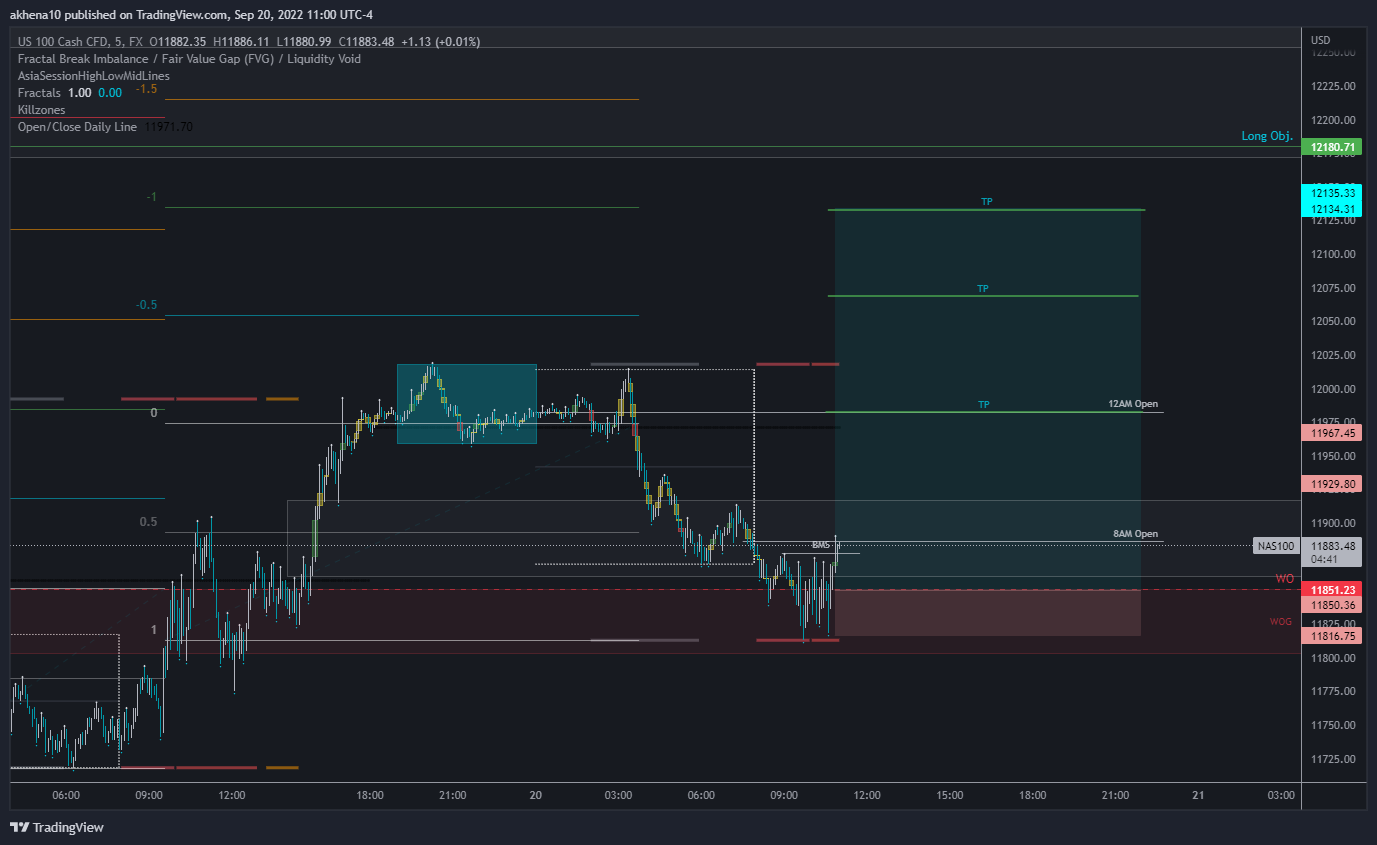1377x845 pixels.
Task: Click the BMS label near the price break
Action: pyautogui.click(x=821, y=545)
